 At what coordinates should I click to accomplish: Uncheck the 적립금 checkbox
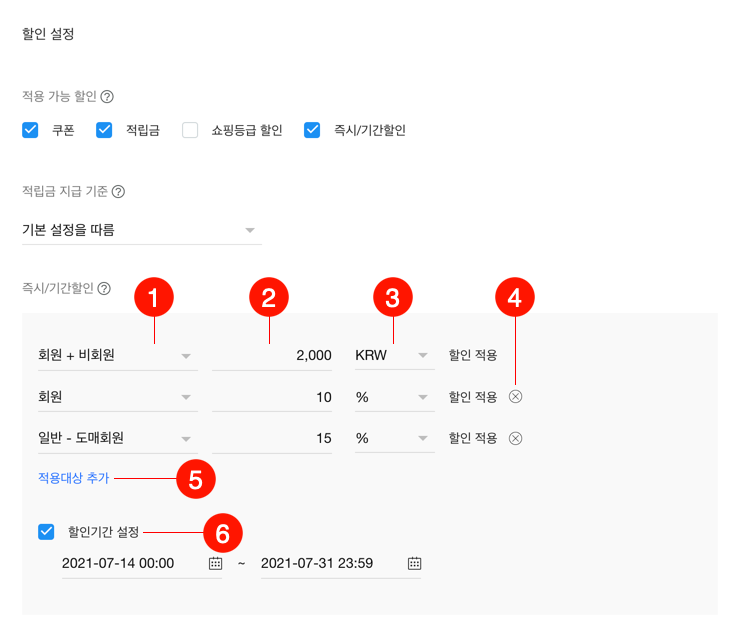[x=104, y=130]
